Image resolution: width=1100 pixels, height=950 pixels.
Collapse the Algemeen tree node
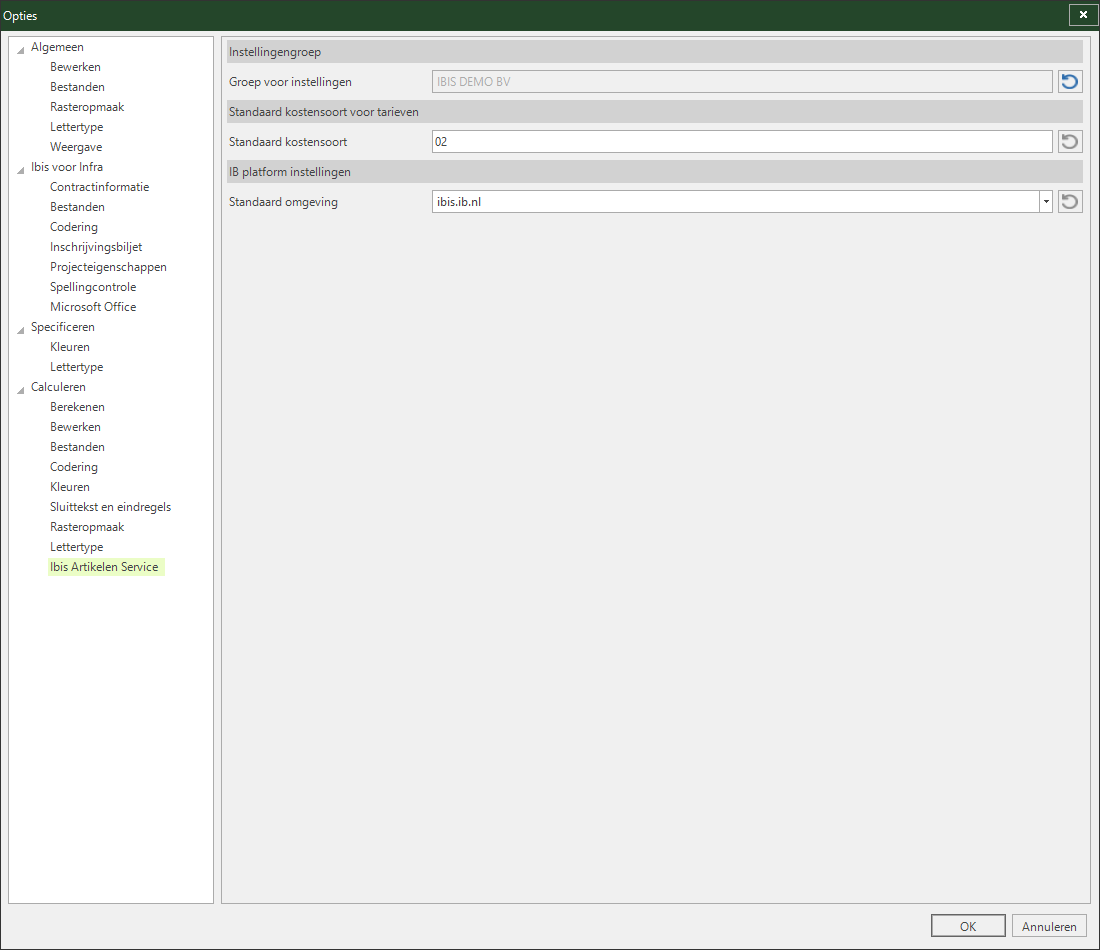20,49
